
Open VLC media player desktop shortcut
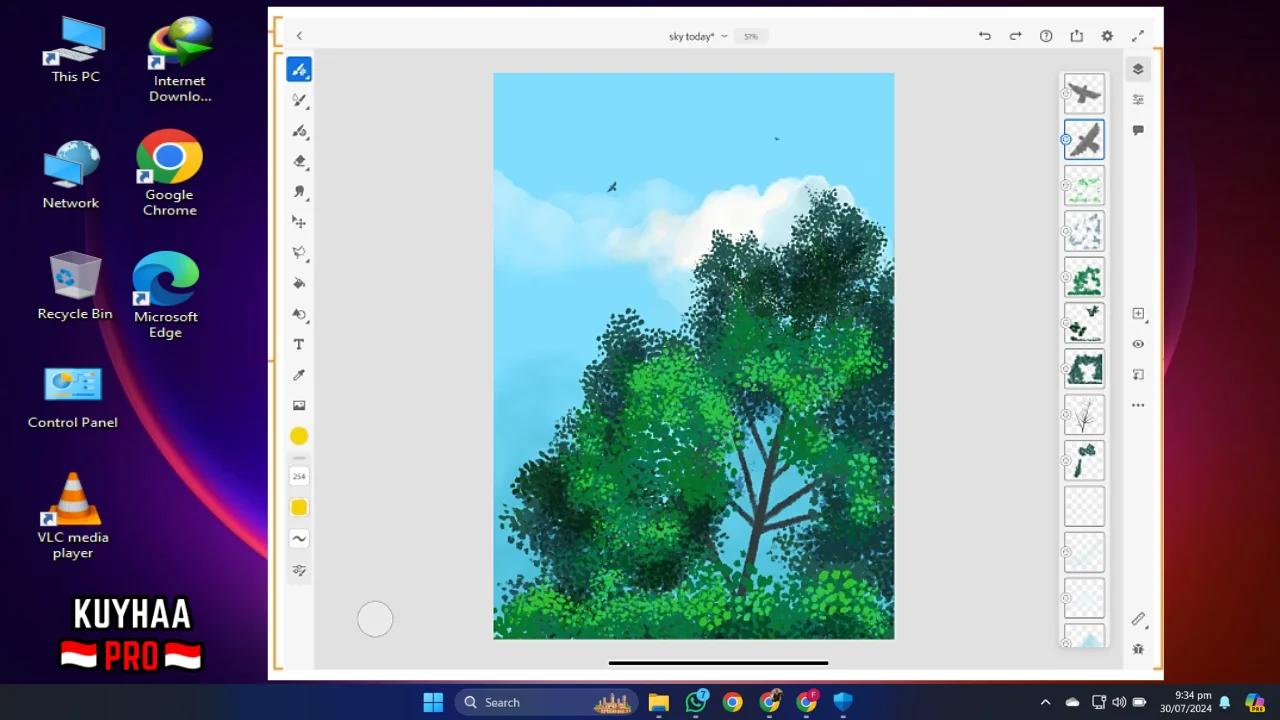tap(73, 515)
